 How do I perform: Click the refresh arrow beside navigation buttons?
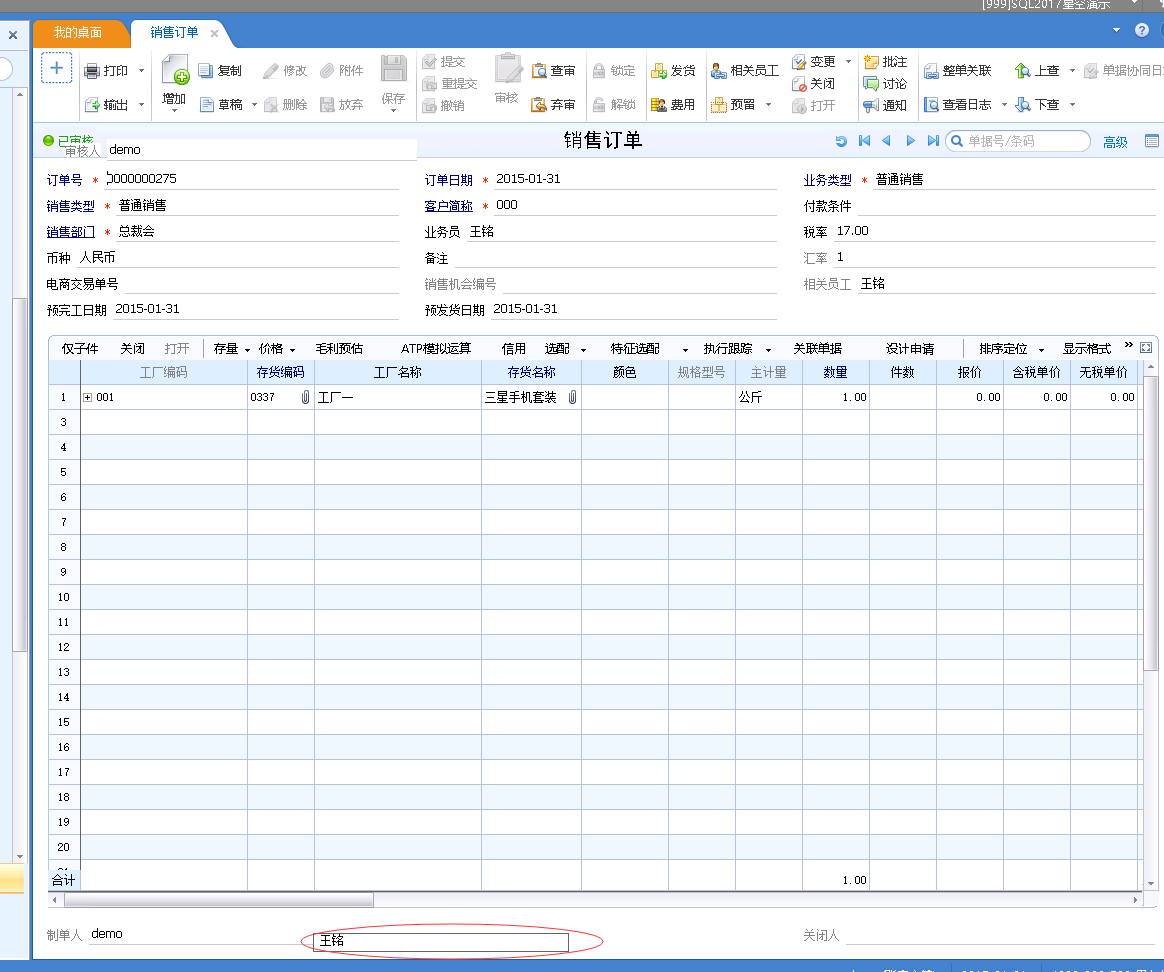[x=841, y=141]
